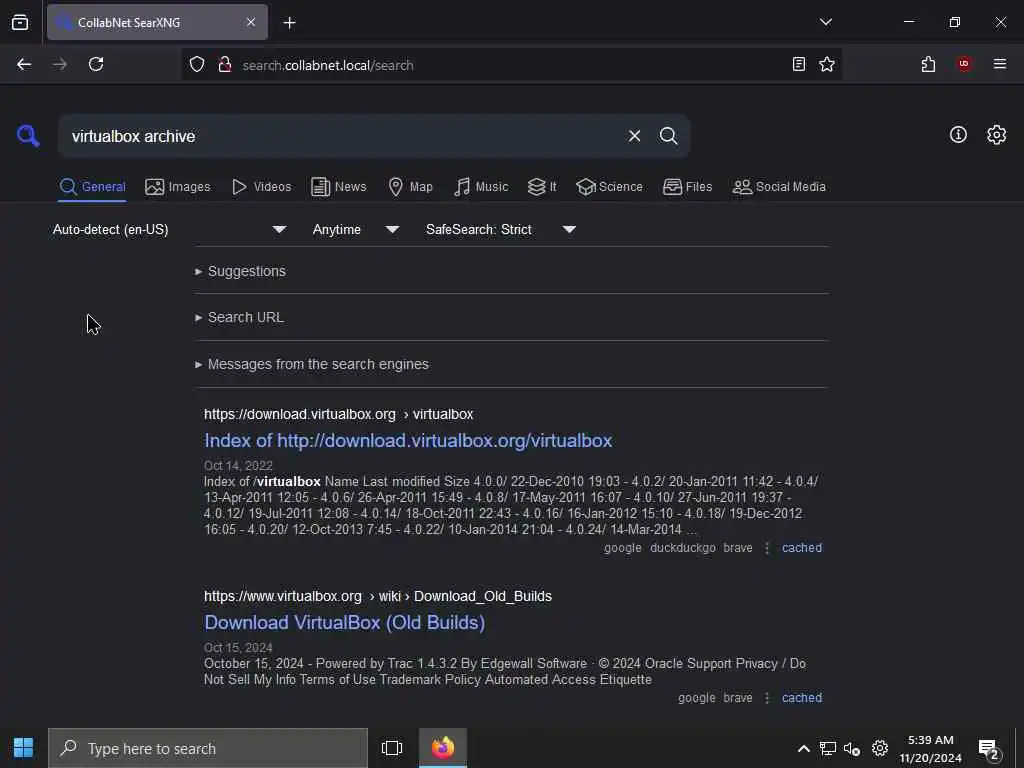The image size is (1024, 768).
Task: Reload the page
Action: [x=96, y=64]
